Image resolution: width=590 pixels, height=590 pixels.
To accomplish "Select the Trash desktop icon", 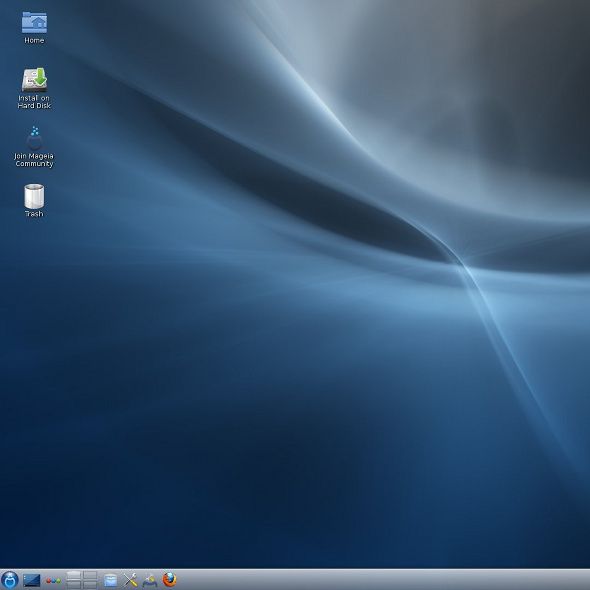I will pyautogui.click(x=34, y=196).
